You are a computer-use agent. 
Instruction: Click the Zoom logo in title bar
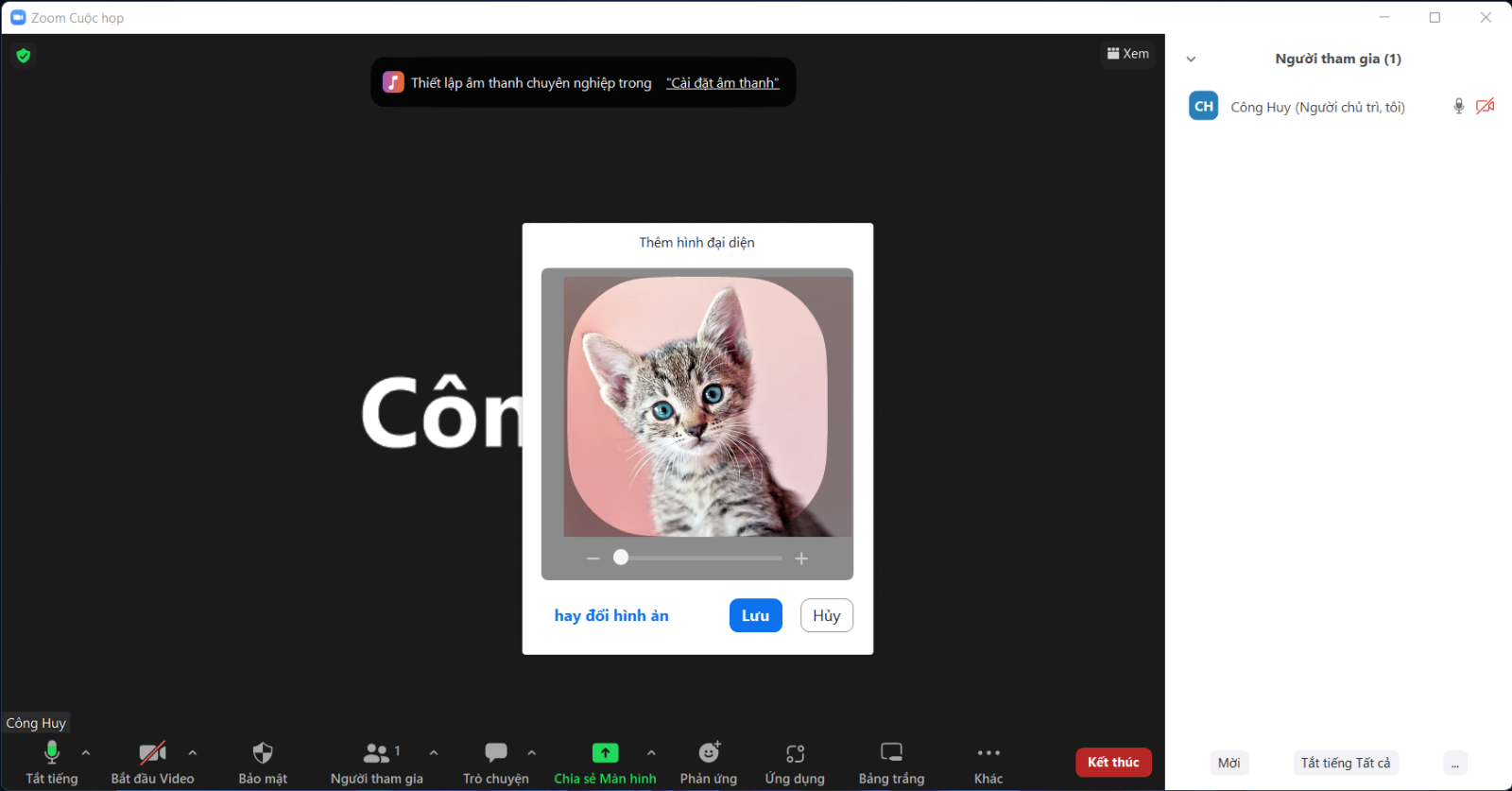18,17
